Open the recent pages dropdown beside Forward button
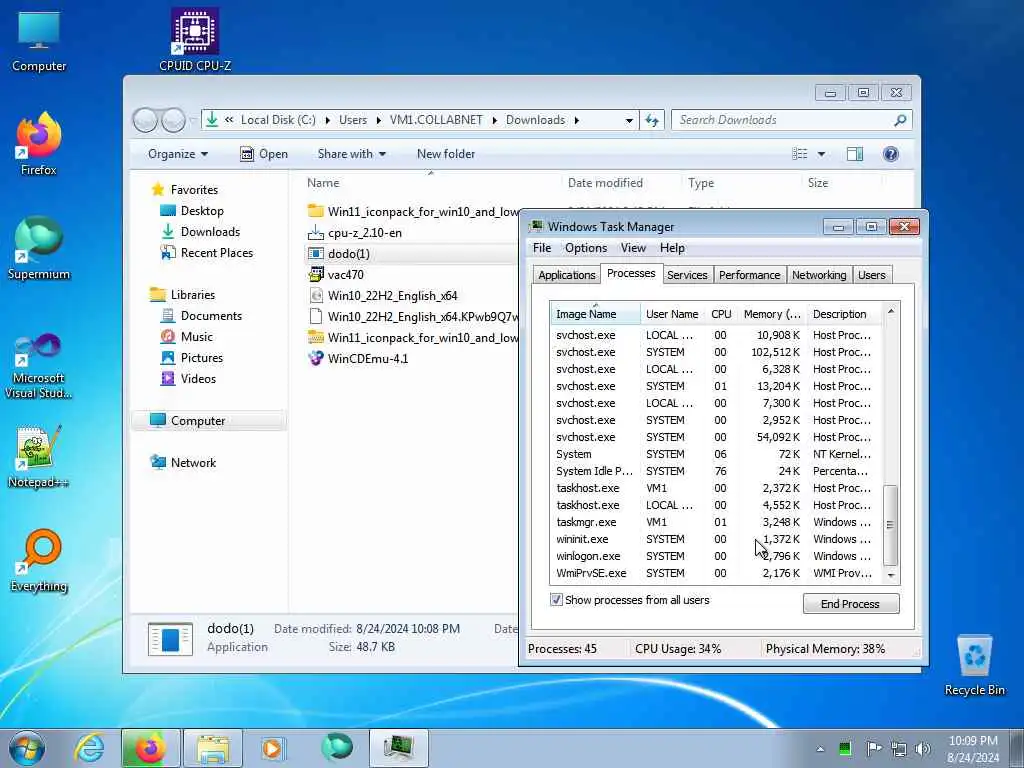This screenshot has width=1024, height=768. coord(193,120)
